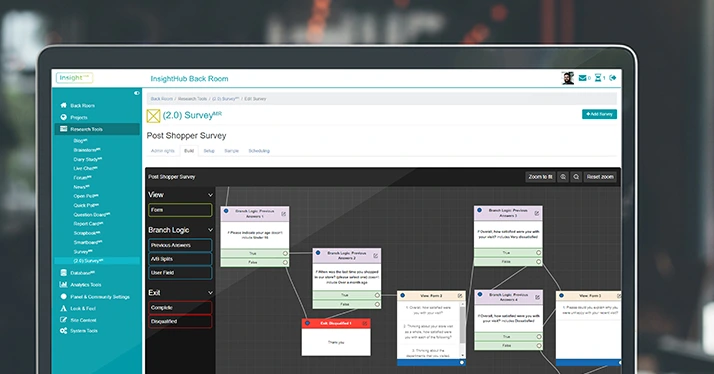714x374 pixels.
Task: Click the Projects globe icon
Action: [63, 117]
